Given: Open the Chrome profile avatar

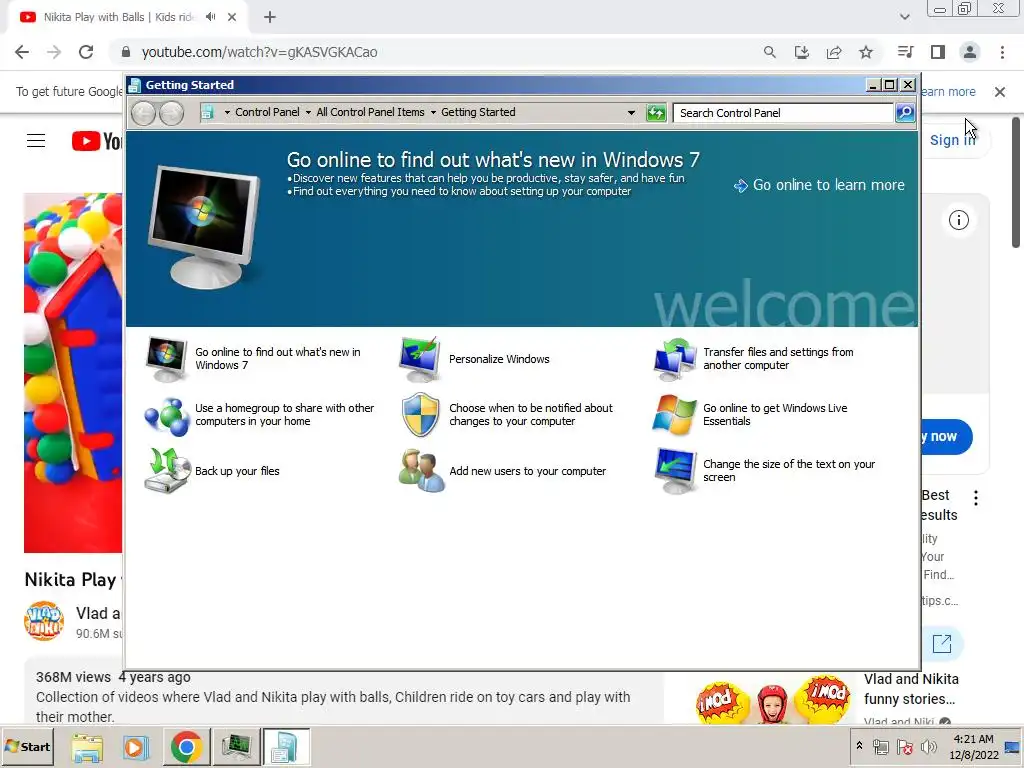Looking at the screenshot, I should click(x=970, y=52).
